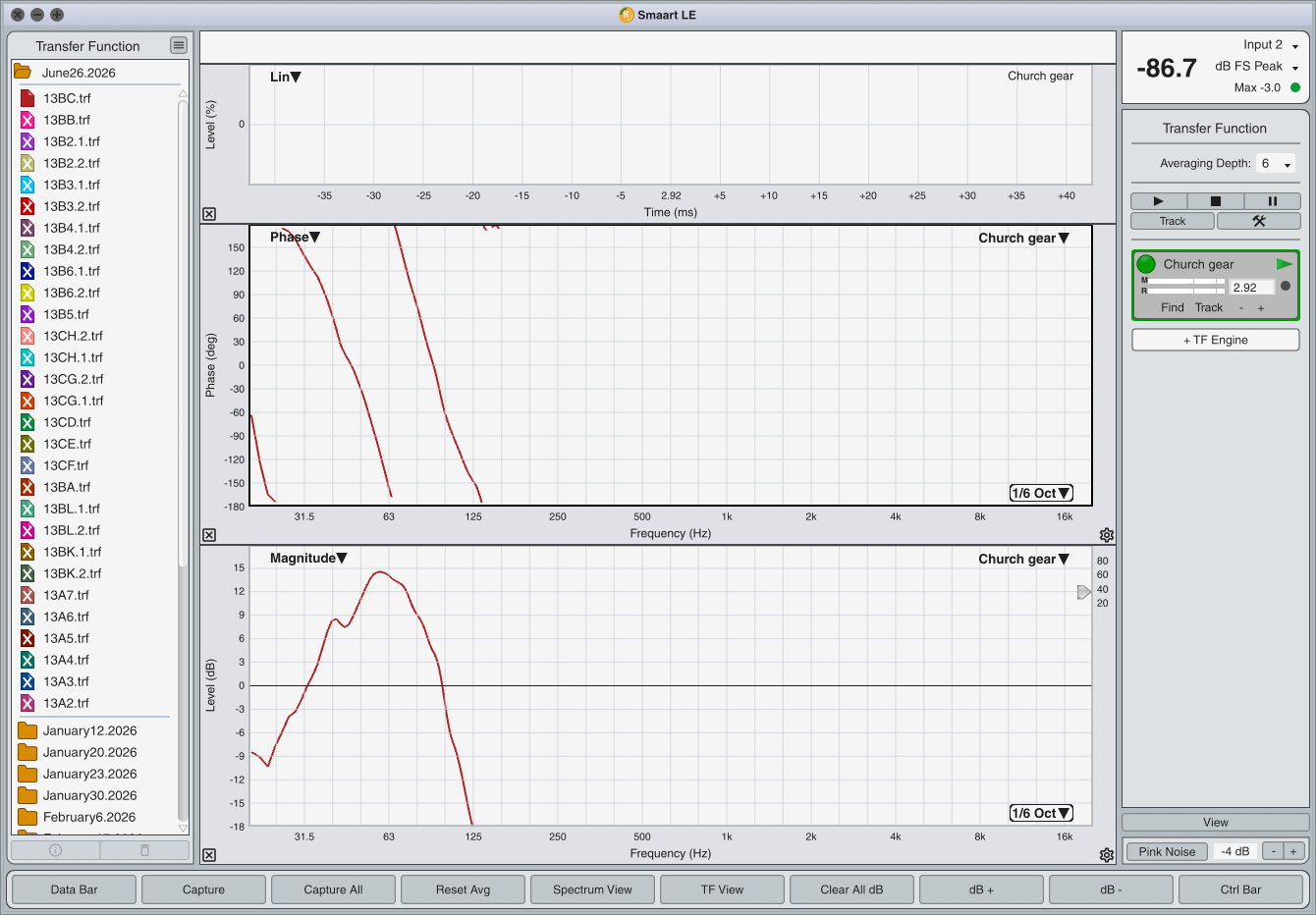Image resolution: width=1316 pixels, height=915 pixels.
Task: Stop measurement with stop button
Action: pyautogui.click(x=1215, y=201)
